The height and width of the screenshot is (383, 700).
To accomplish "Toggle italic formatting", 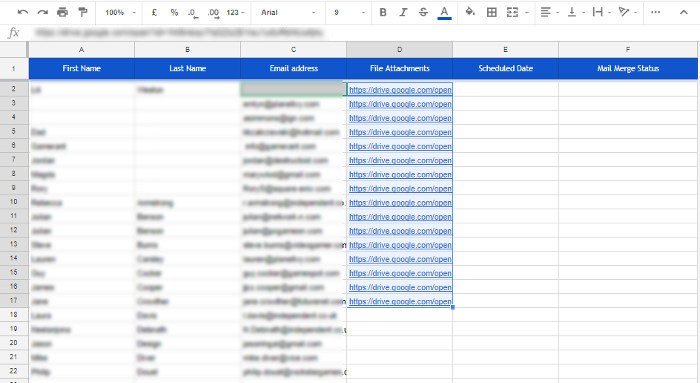I will click(x=403, y=12).
